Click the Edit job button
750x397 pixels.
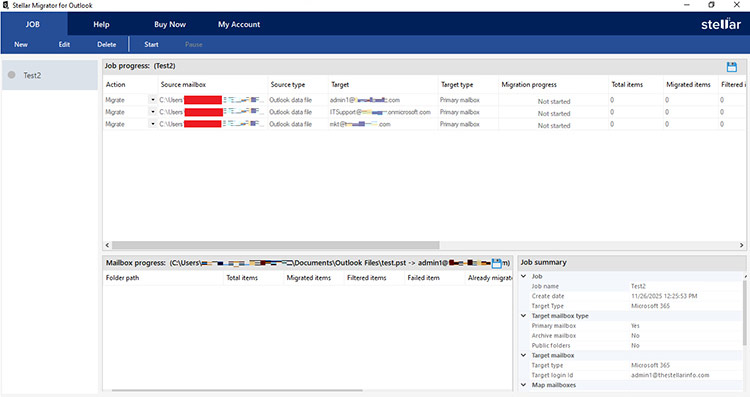click(x=64, y=44)
